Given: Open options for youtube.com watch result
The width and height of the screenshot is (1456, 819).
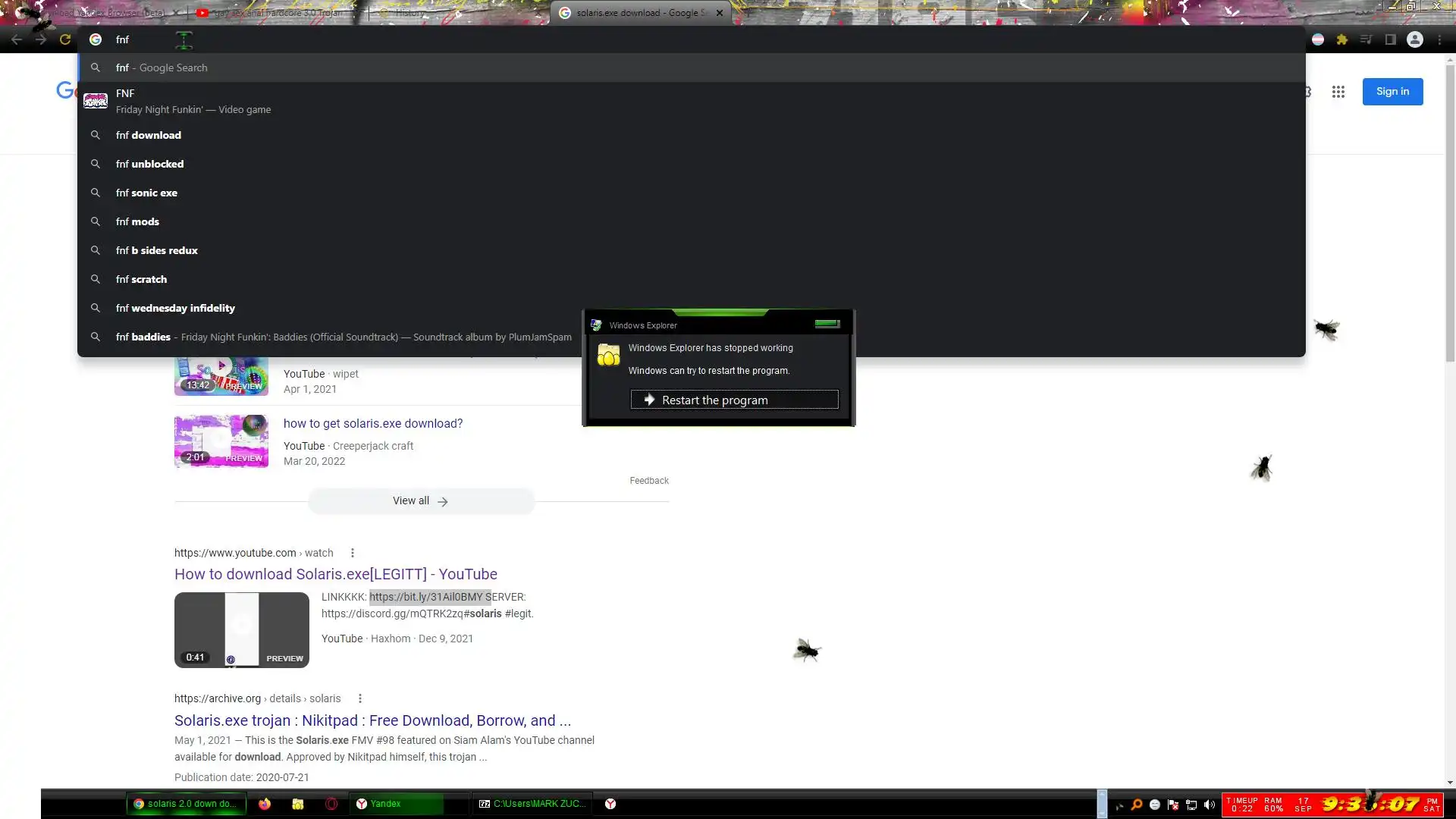Looking at the screenshot, I should click(x=352, y=553).
